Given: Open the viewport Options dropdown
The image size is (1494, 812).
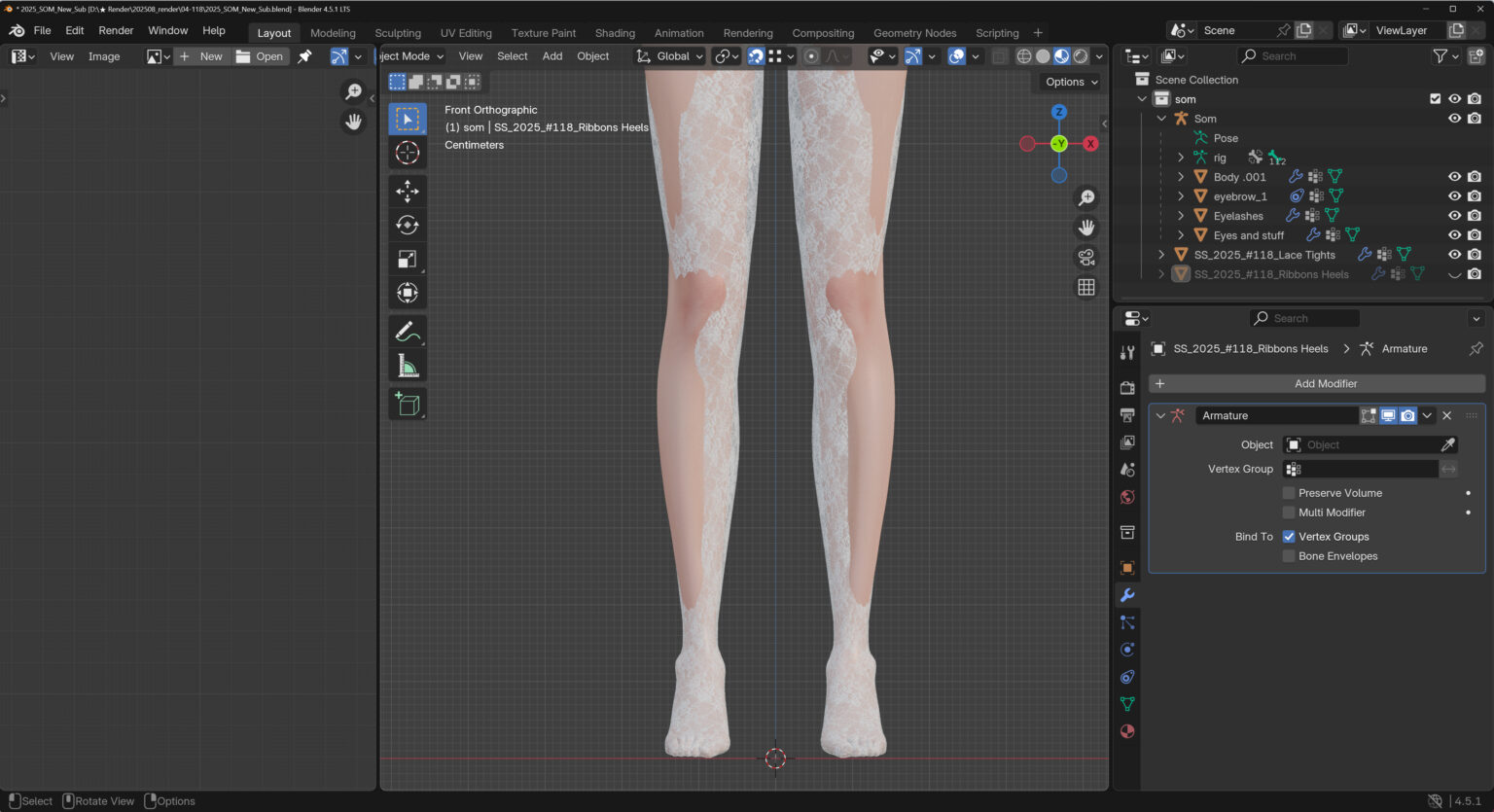Looking at the screenshot, I should 1071,82.
